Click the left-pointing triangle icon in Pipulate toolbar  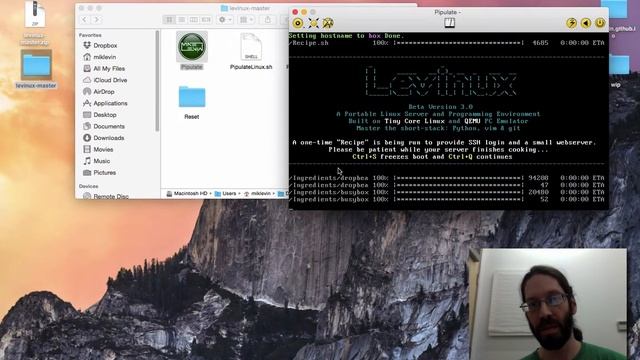click(586, 23)
